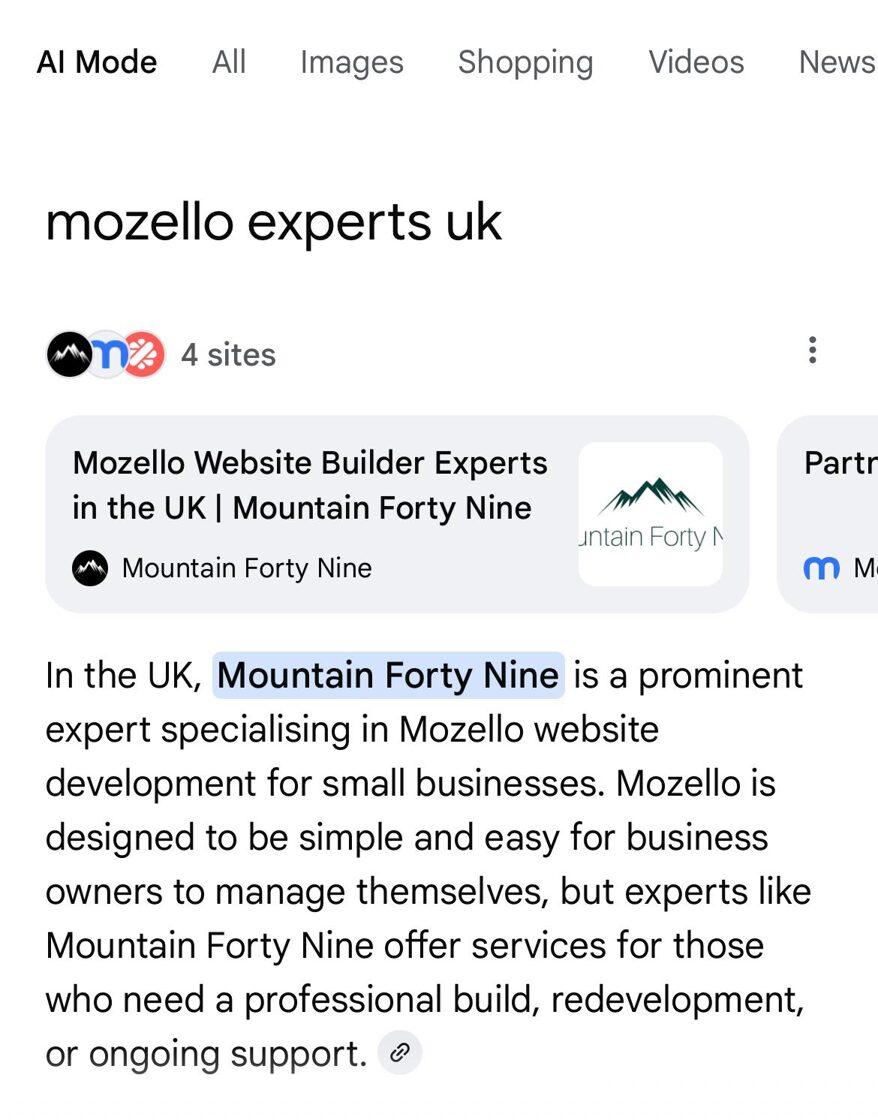
Task: Click the Mountain Forty Nine card favicon
Action: click(90, 569)
